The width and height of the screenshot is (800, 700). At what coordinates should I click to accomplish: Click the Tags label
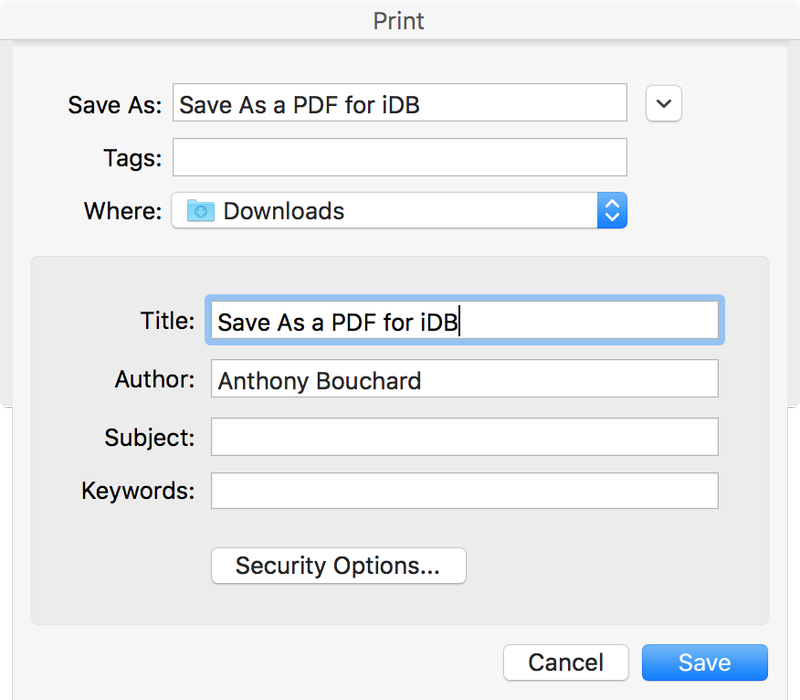(133, 158)
